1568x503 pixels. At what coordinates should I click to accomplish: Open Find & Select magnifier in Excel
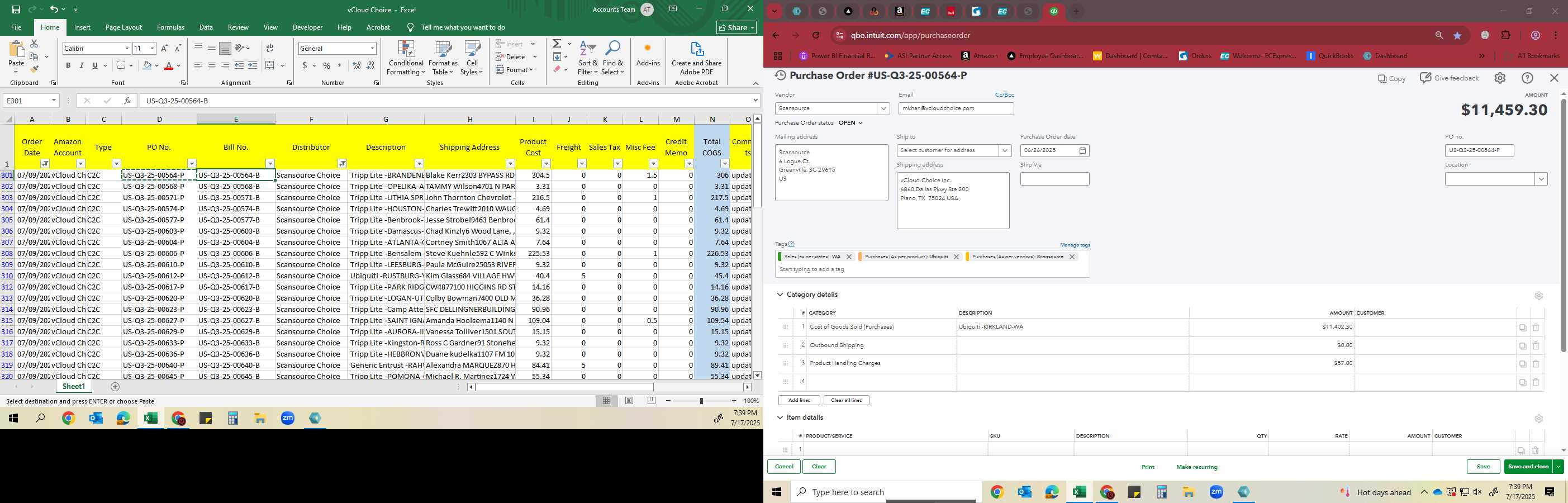point(612,59)
